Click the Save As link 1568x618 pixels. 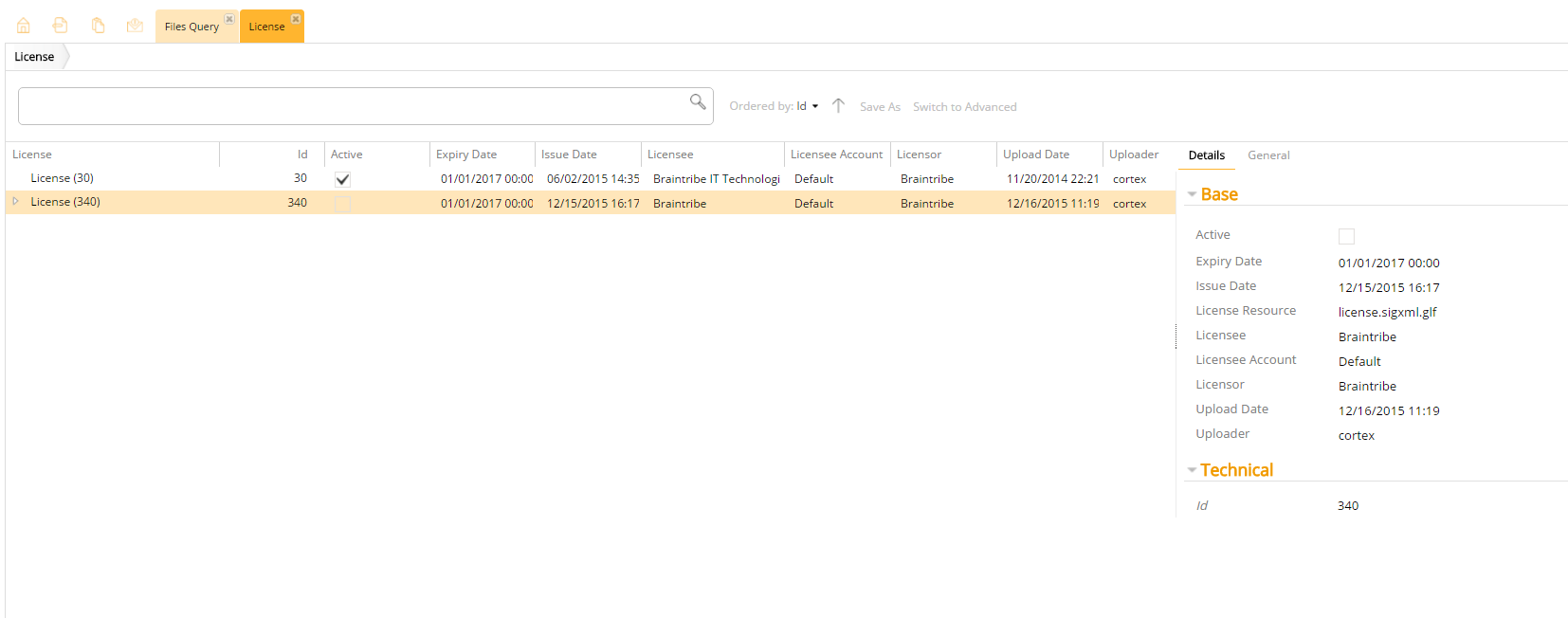[880, 107]
